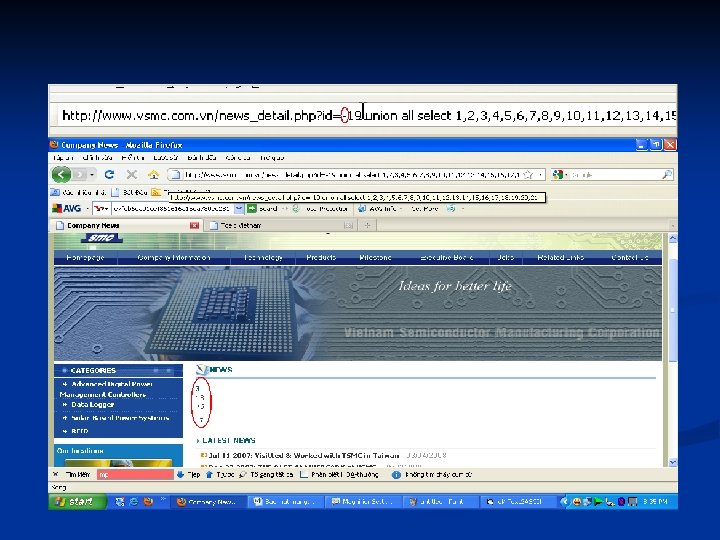Expand hidden system tray icons arrow
The image size is (720, 540).
pos(564,502)
